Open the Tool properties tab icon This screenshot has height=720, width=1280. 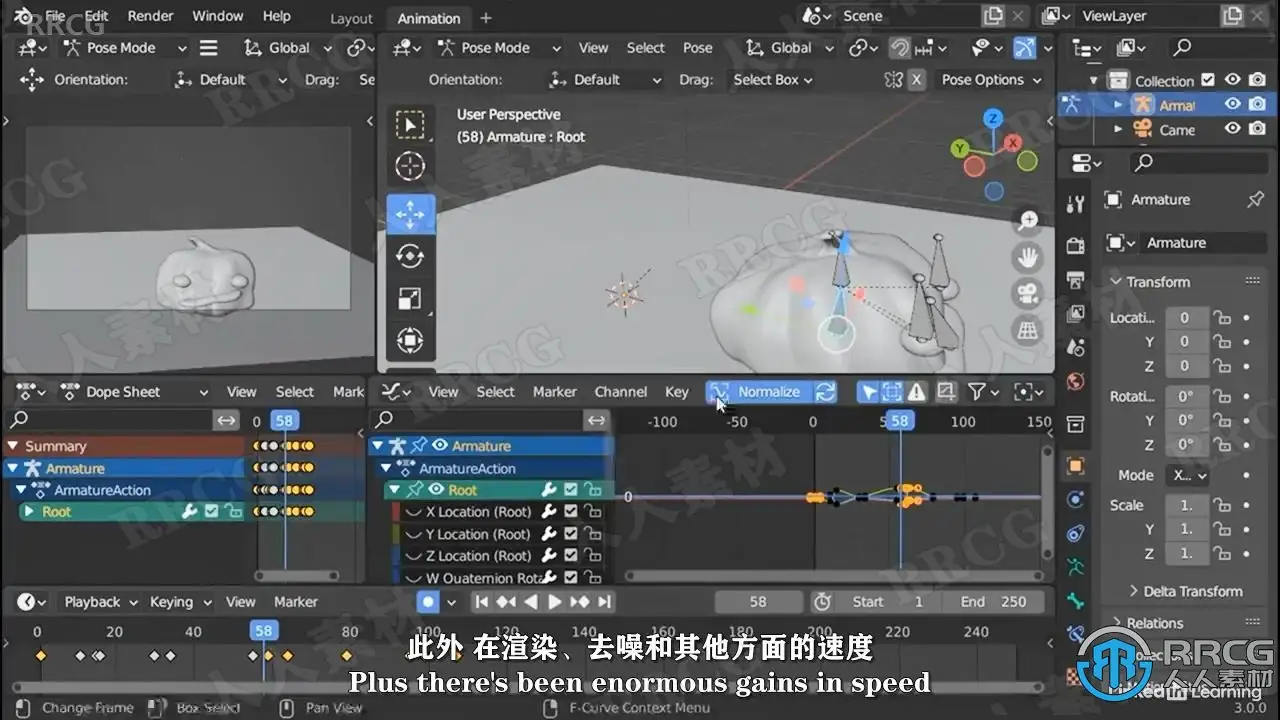[1076, 204]
